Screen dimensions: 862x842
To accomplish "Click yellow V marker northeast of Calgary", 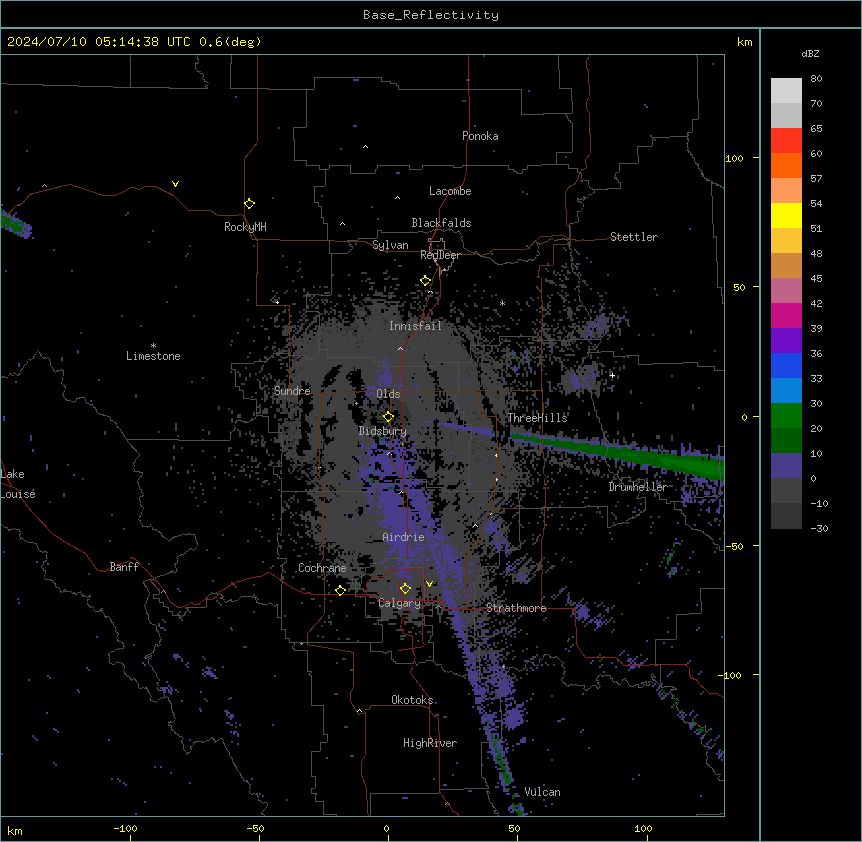I will point(429,584).
